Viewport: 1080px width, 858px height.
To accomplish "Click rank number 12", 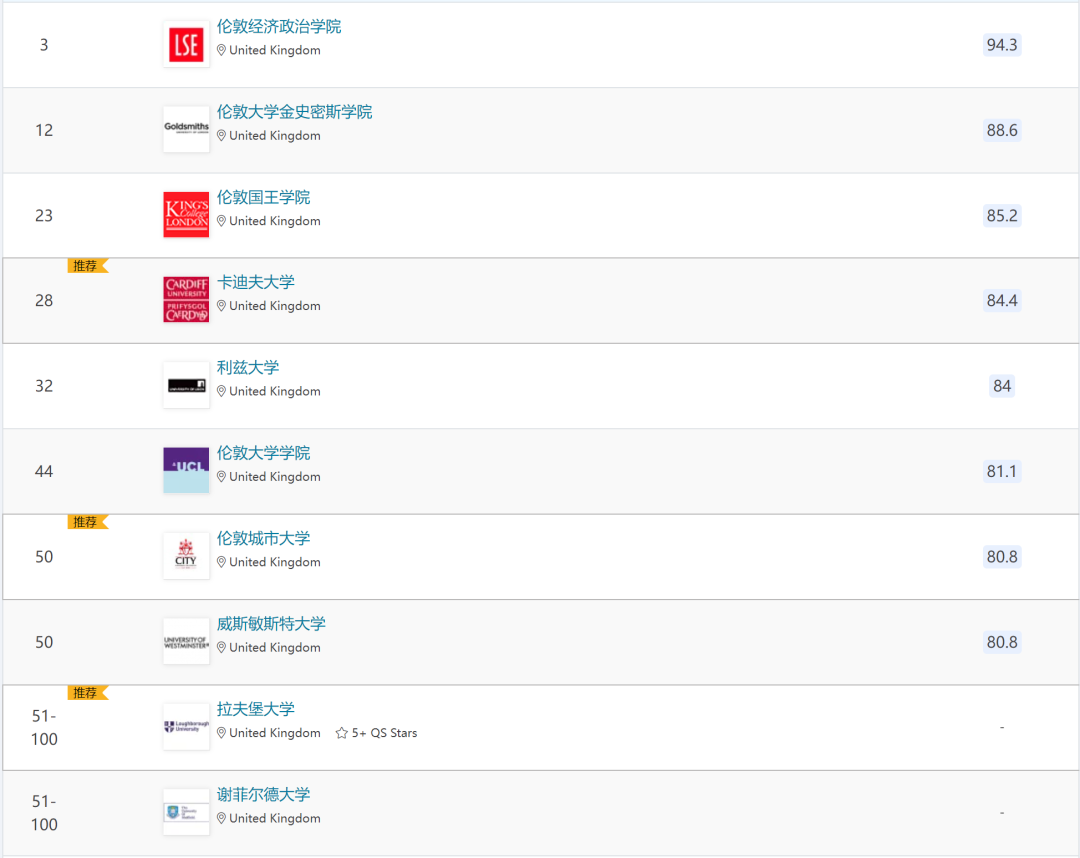I will pyautogui.click(x=44, y=130).
